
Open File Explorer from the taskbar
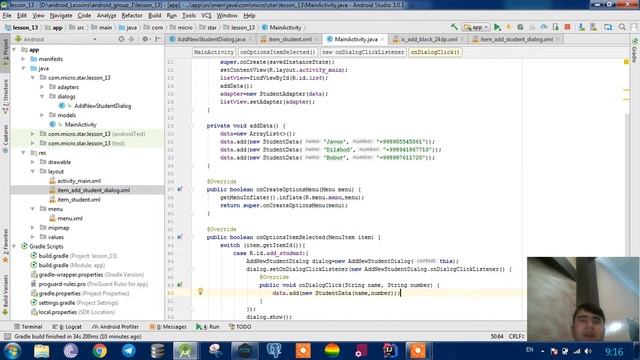tap(41, 351)
